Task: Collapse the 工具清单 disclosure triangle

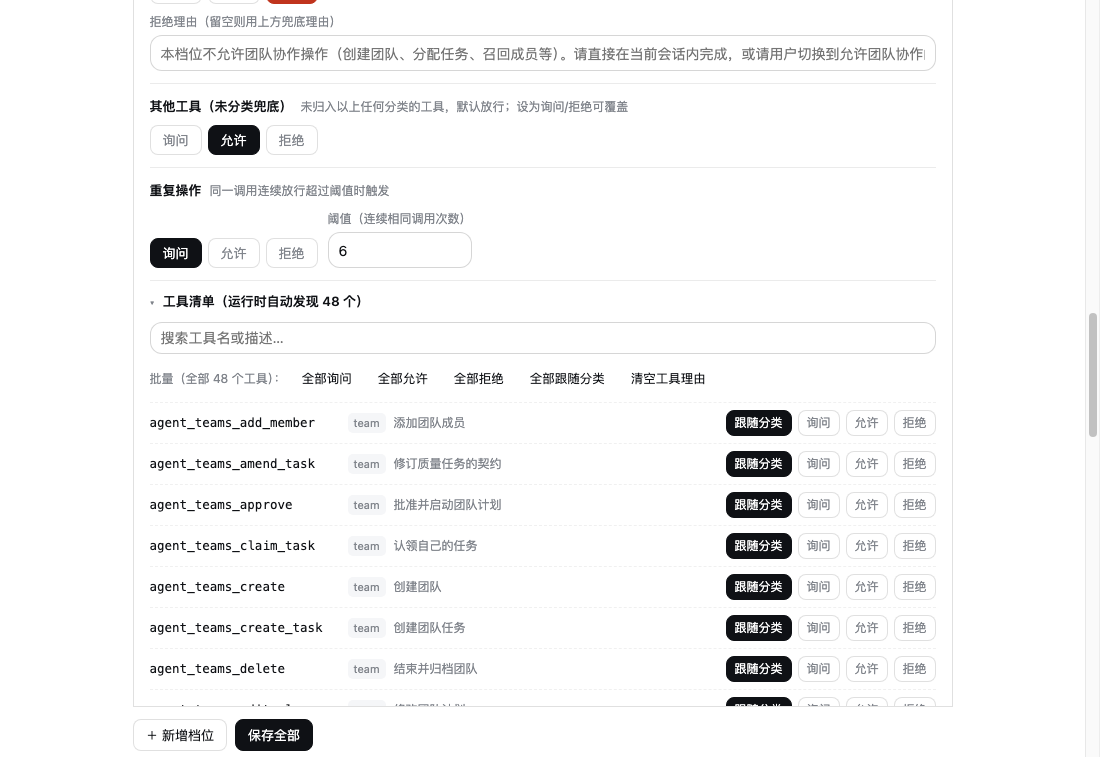Action: pos(152,302)
